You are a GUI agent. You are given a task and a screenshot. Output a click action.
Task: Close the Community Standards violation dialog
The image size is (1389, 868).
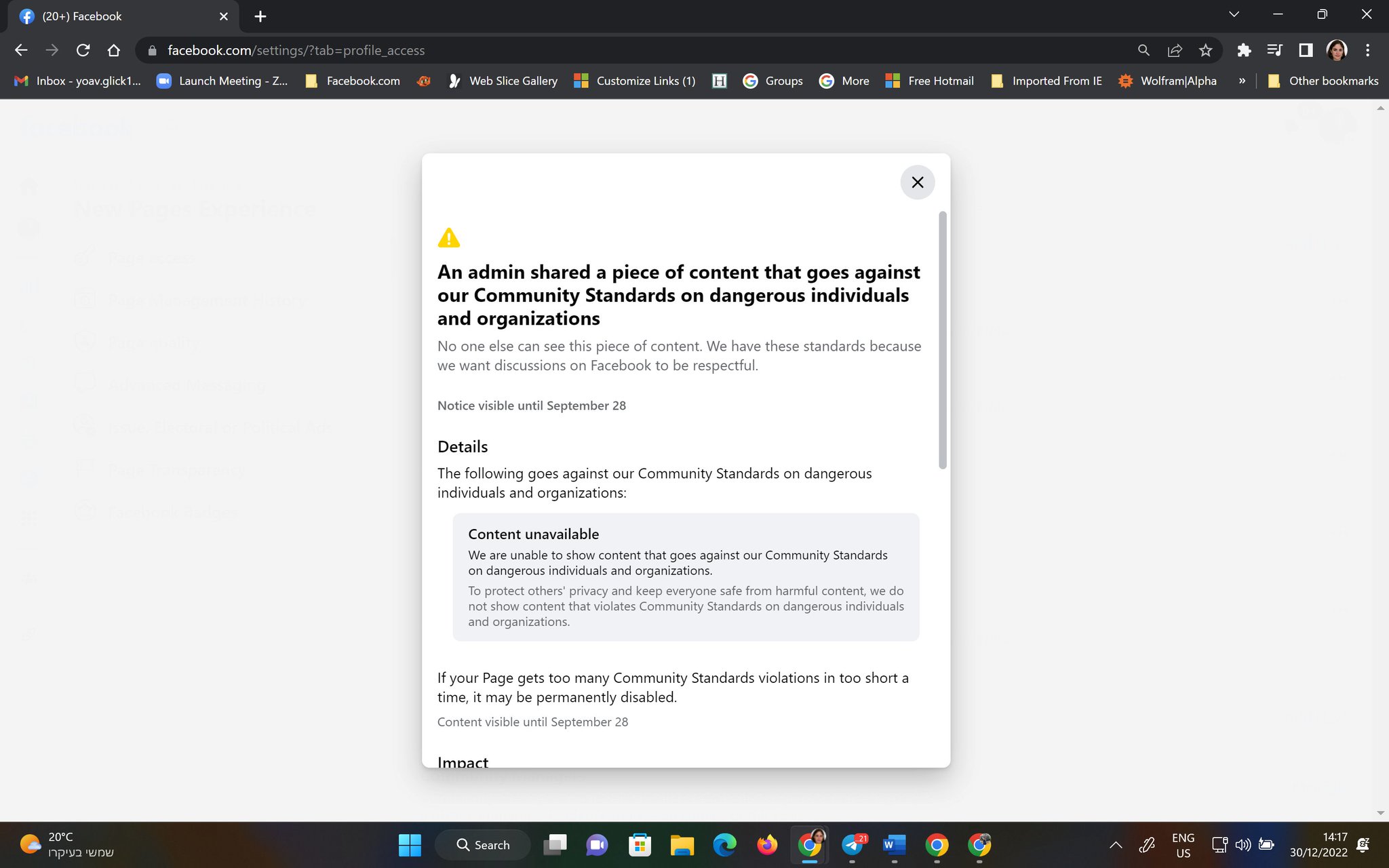917,182
